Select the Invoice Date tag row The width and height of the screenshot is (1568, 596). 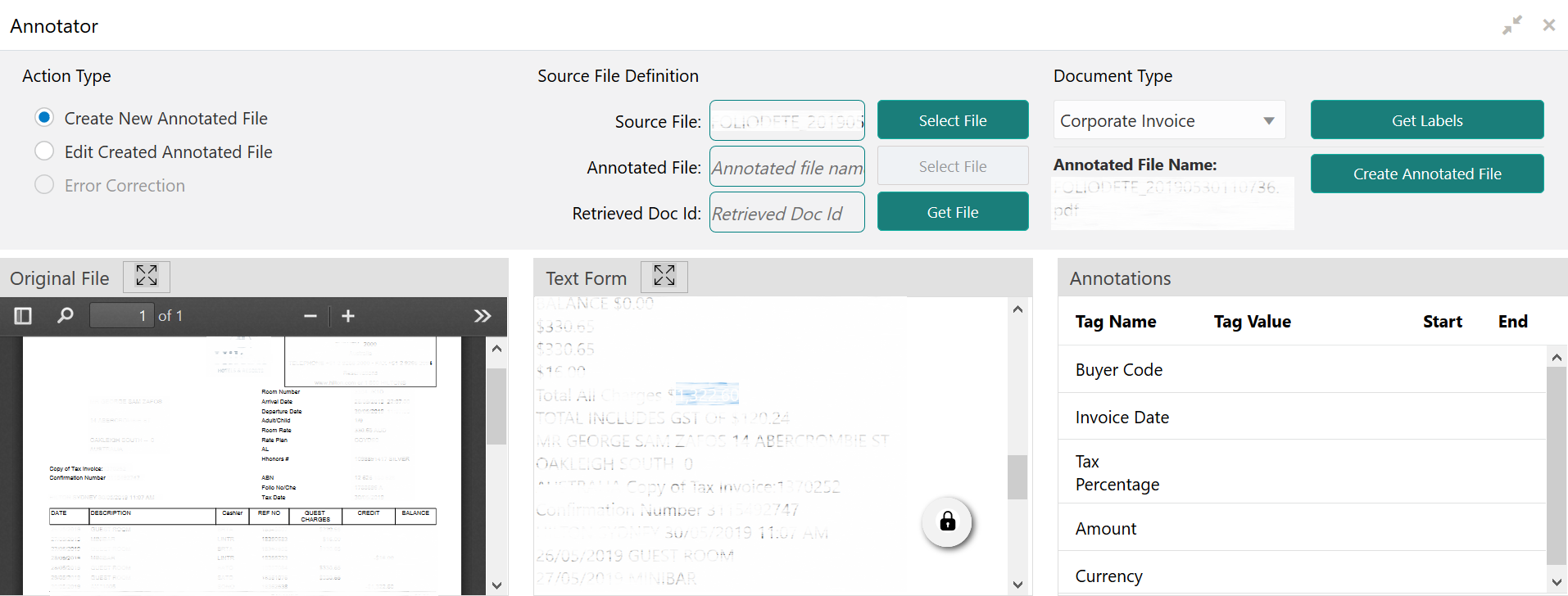click(x=1302, y=417)
